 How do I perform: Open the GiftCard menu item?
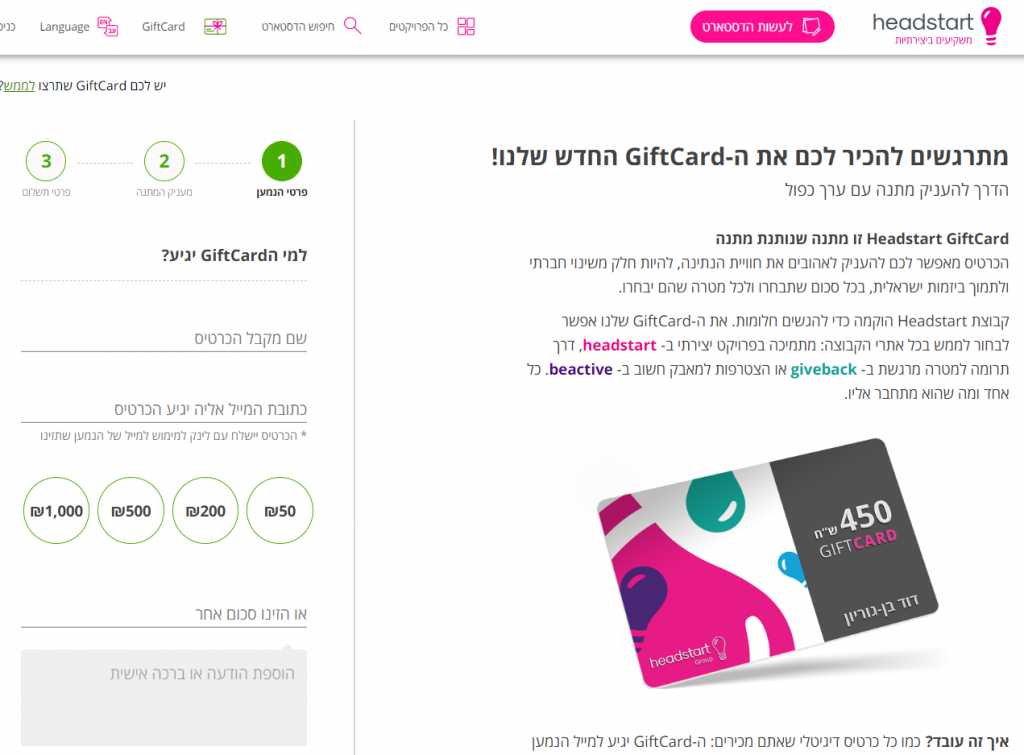163,27
